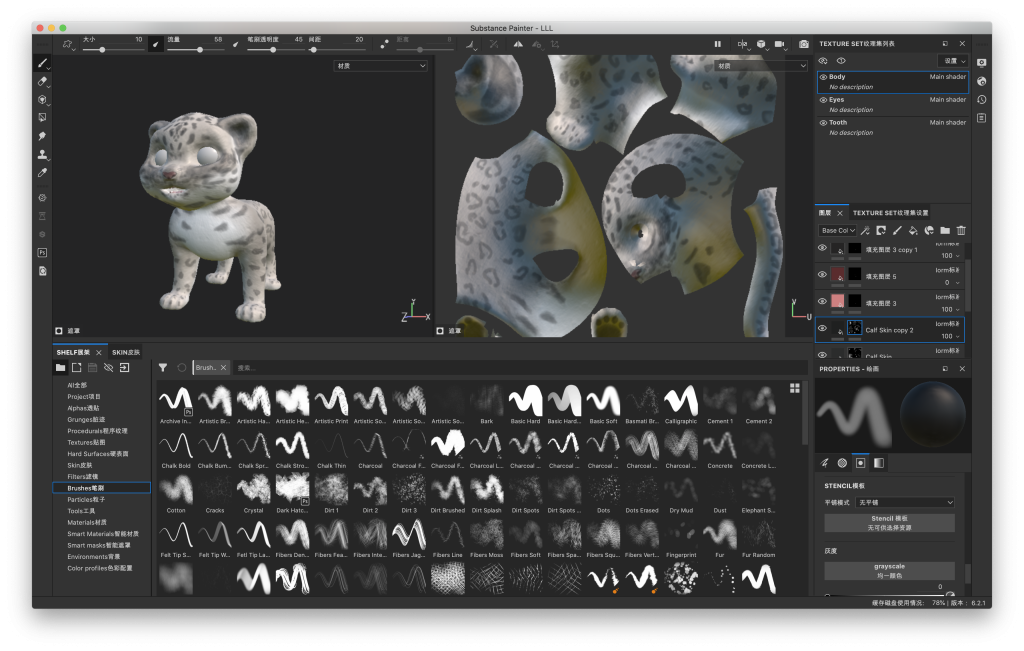Add effect with magic wand icon
The image size is (1024, 651).
click(x=865, y=230)
